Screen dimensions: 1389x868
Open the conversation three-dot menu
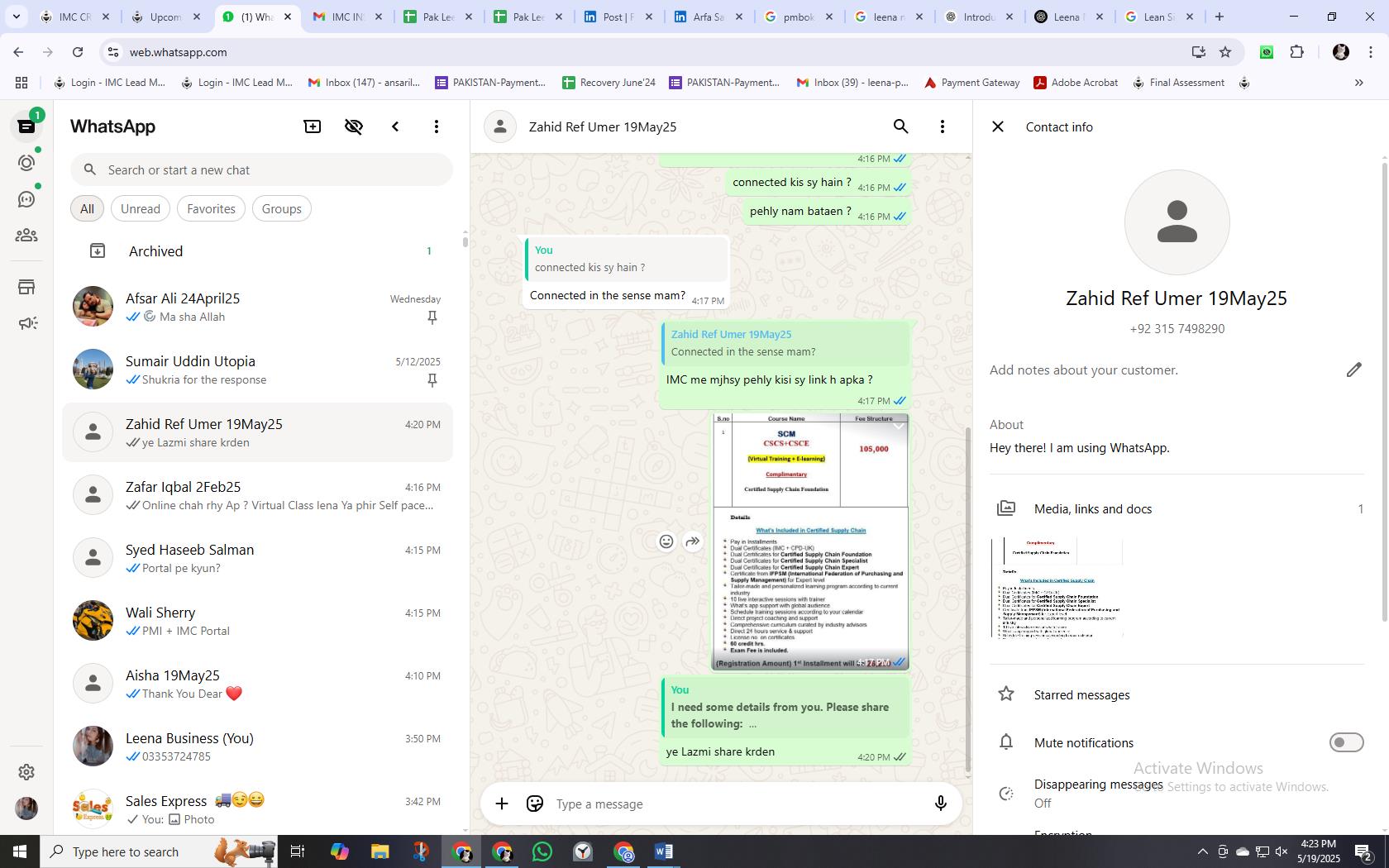pos(943,126)
